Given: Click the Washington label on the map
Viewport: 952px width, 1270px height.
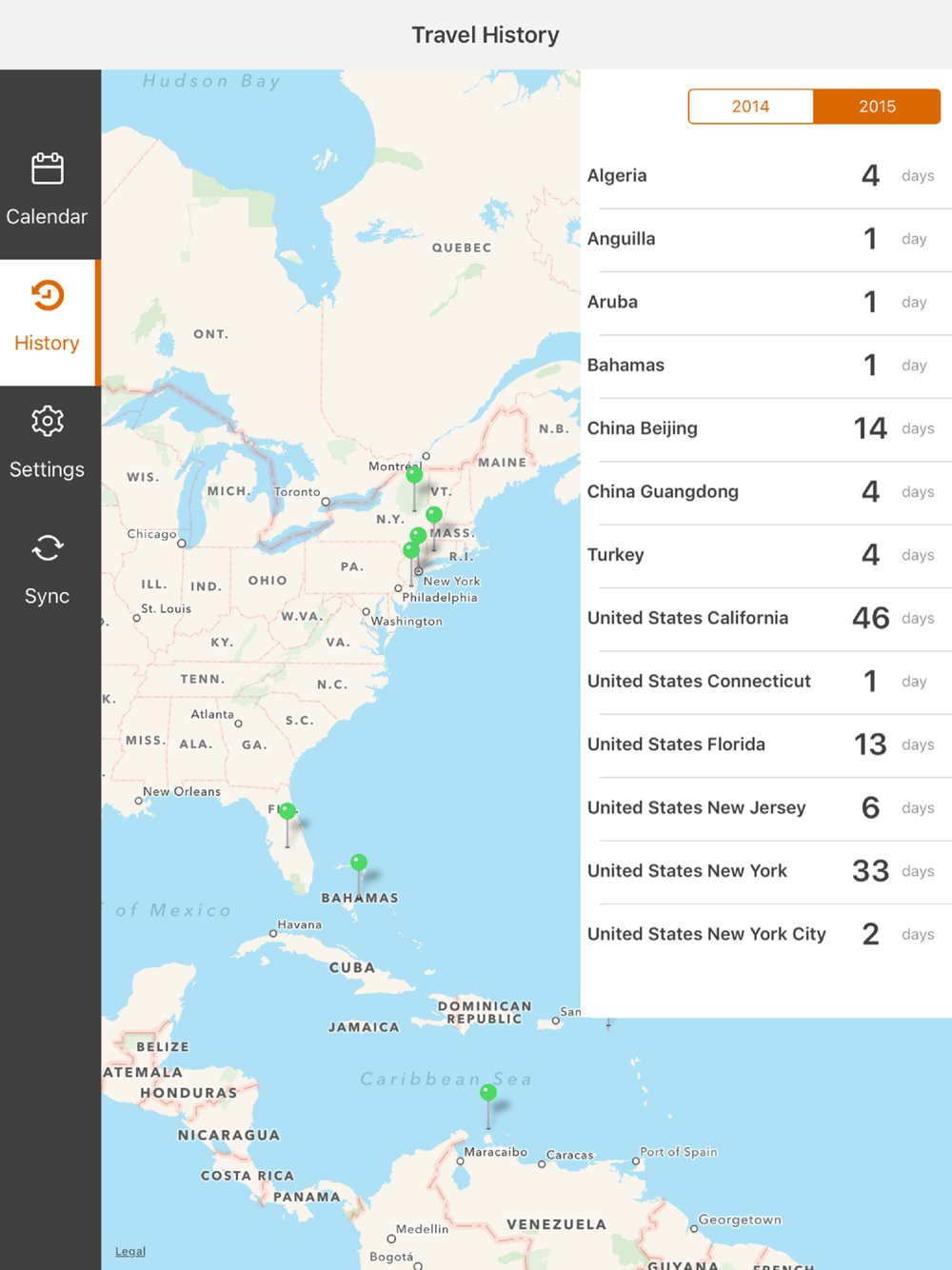Looking at the screenshot, I should pyautogui.click(x=407, y=622).
